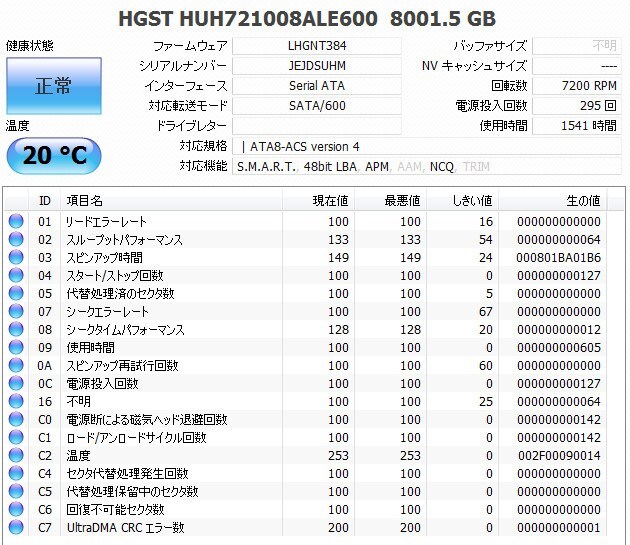
Task: Click the firmware field LHGNT384
Action: click(317, 46)
